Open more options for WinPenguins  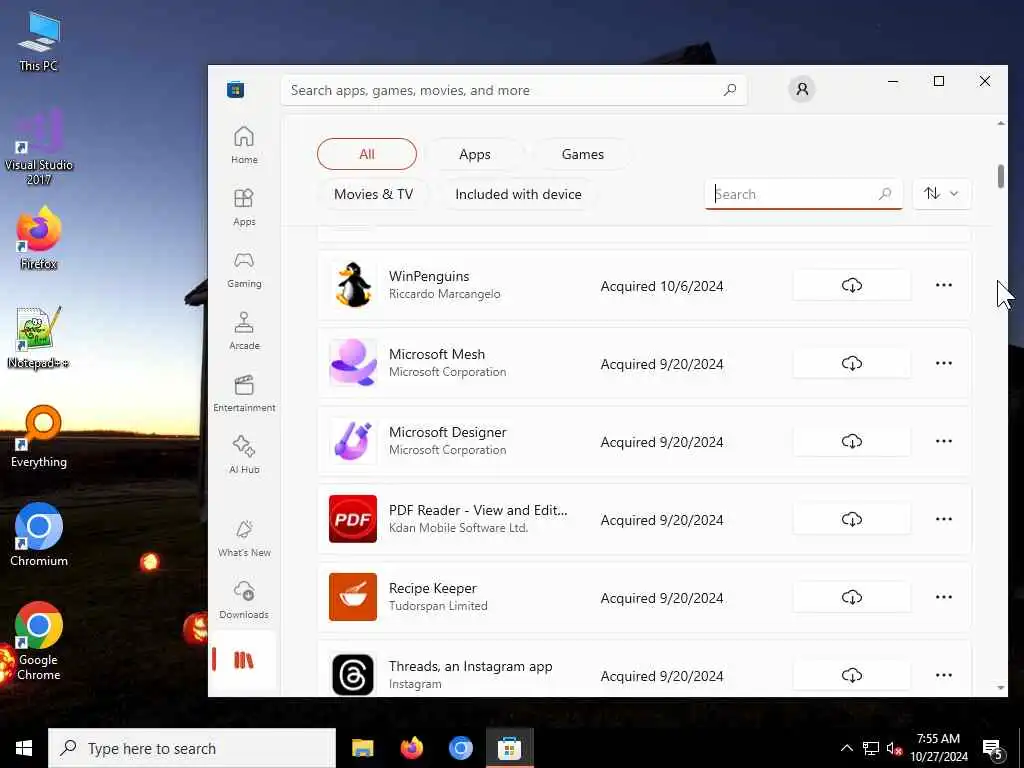944,285
